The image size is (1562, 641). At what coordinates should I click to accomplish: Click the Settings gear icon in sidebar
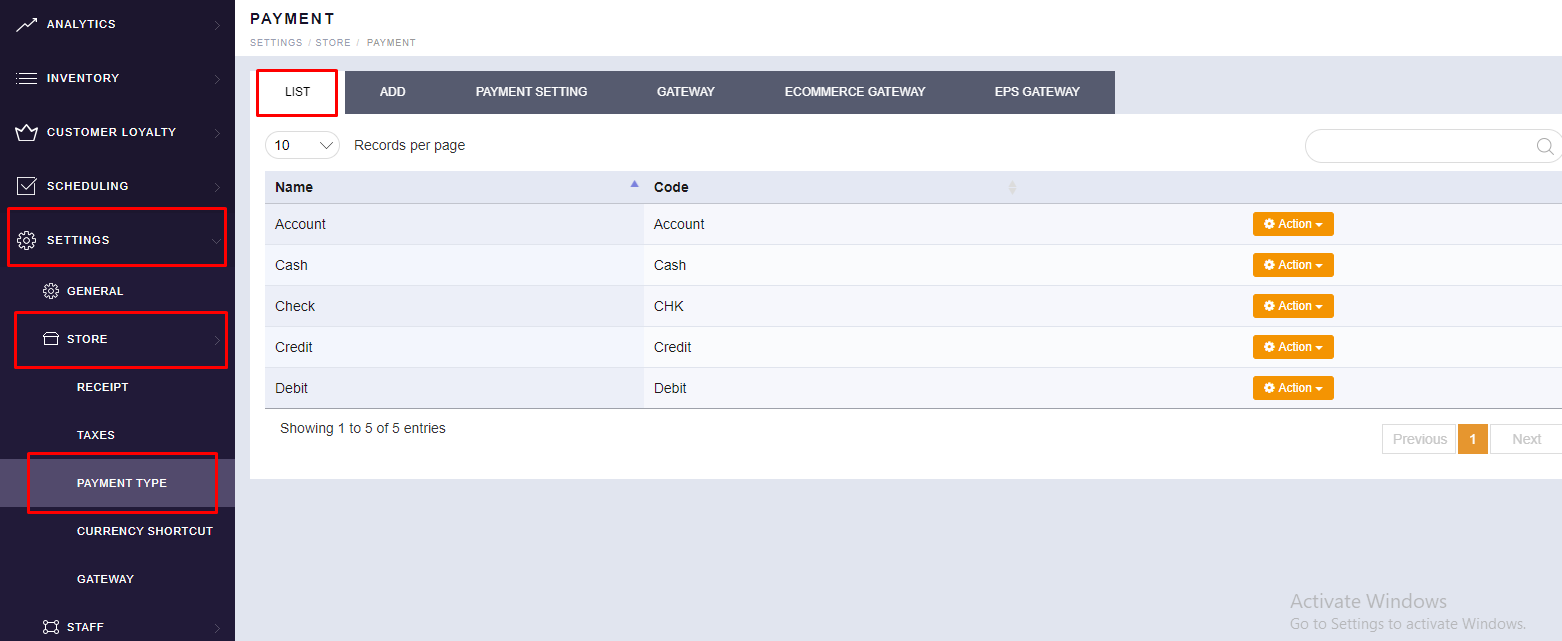27,240
